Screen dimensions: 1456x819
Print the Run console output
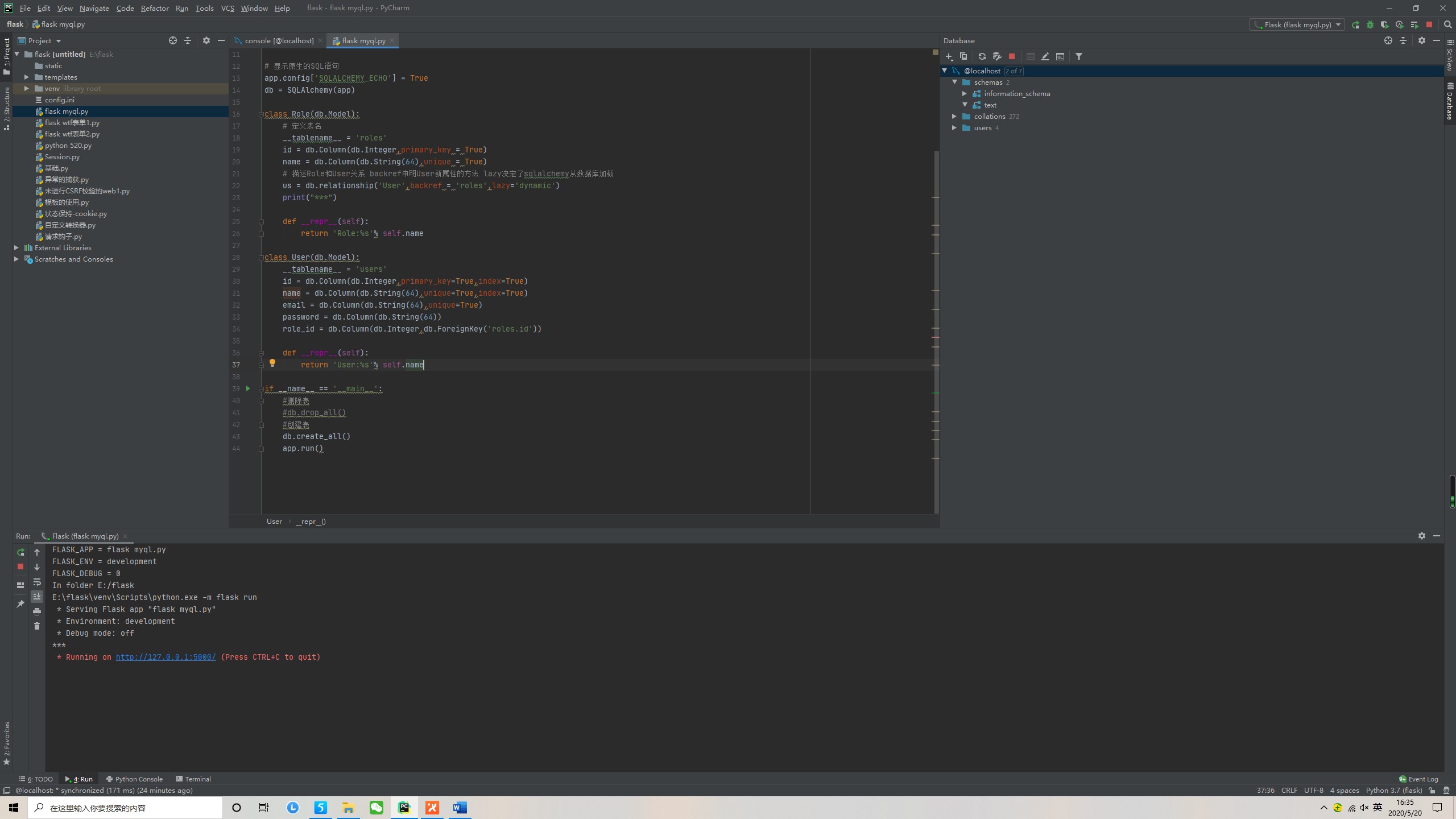click(x=37, y=611)
